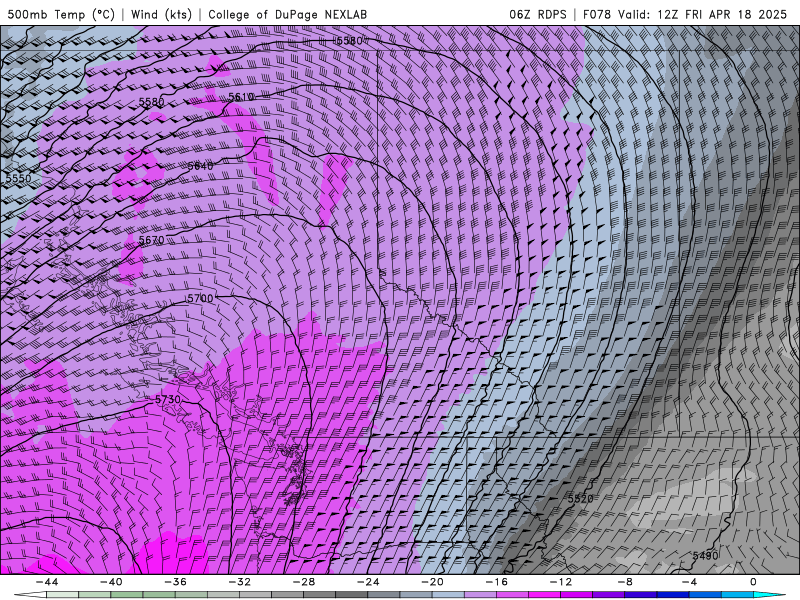Viewport: 800px width, 600px height.
Task: Click the 5490 contour label
Action: pyautogui.click(x=706, y=556)
